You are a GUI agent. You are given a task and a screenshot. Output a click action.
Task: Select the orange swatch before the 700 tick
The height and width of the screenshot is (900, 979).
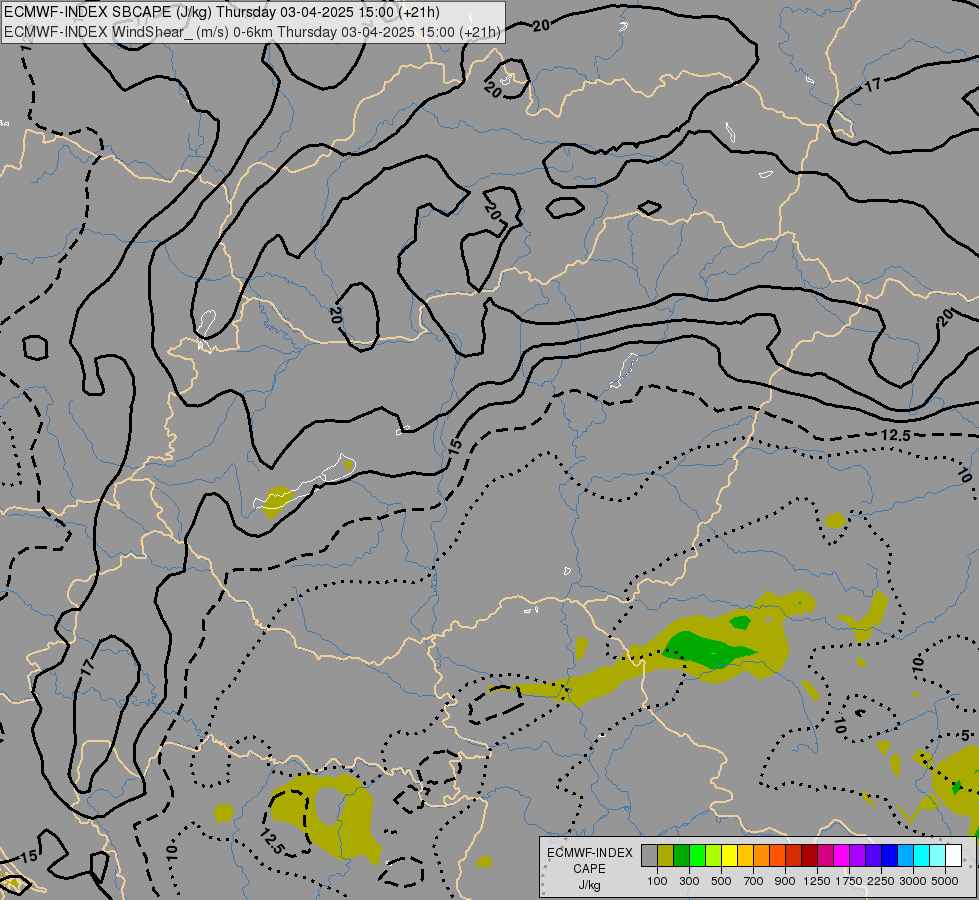coord(762,855)
